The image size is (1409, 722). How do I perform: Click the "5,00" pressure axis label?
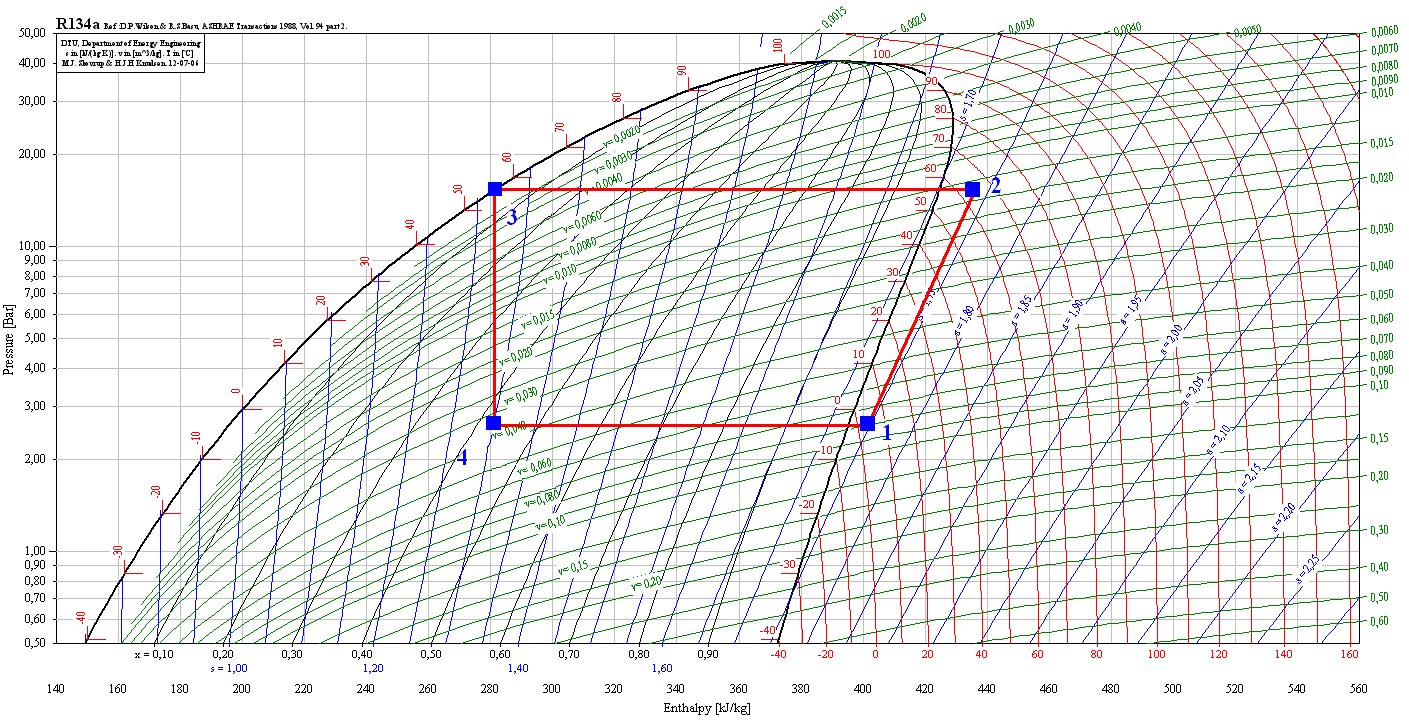(x=35, y=338)
